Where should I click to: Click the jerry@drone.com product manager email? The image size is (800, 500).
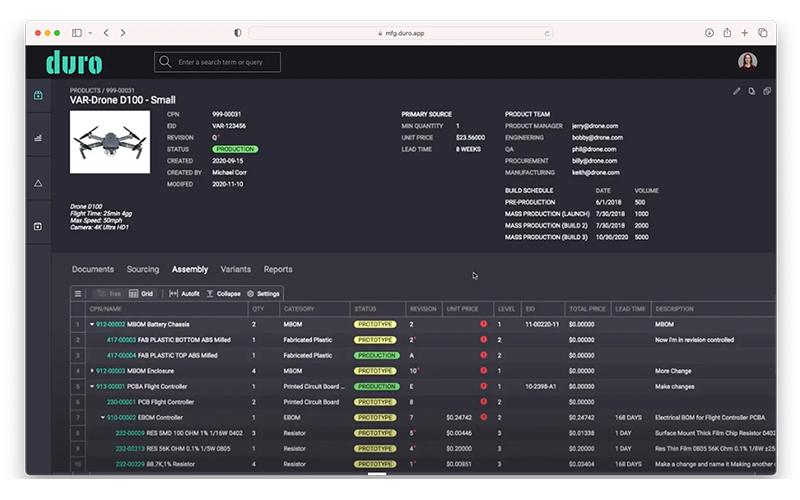coord(595,126)
